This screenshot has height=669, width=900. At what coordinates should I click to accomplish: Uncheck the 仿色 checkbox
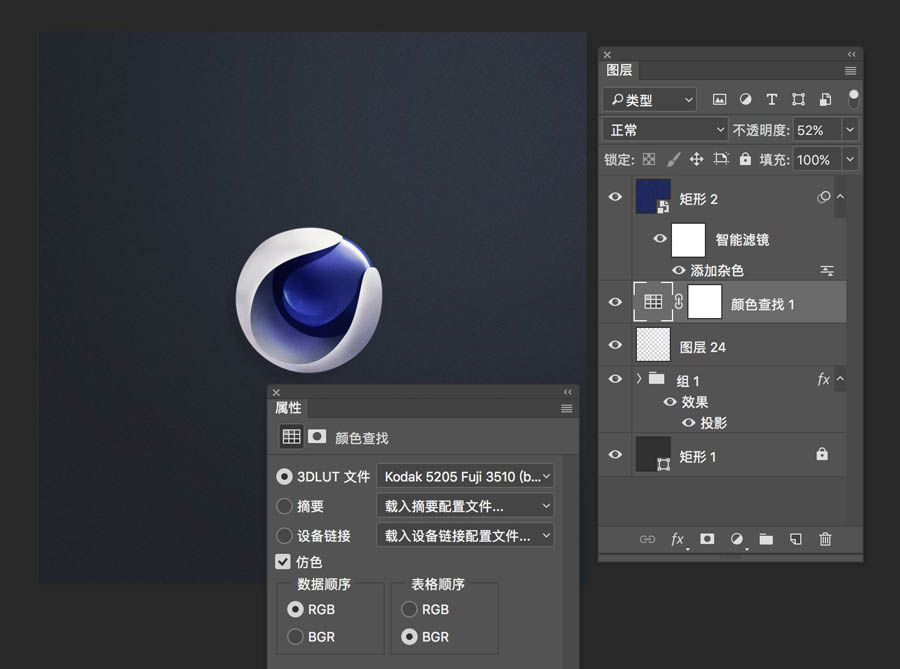click(284, 562)
